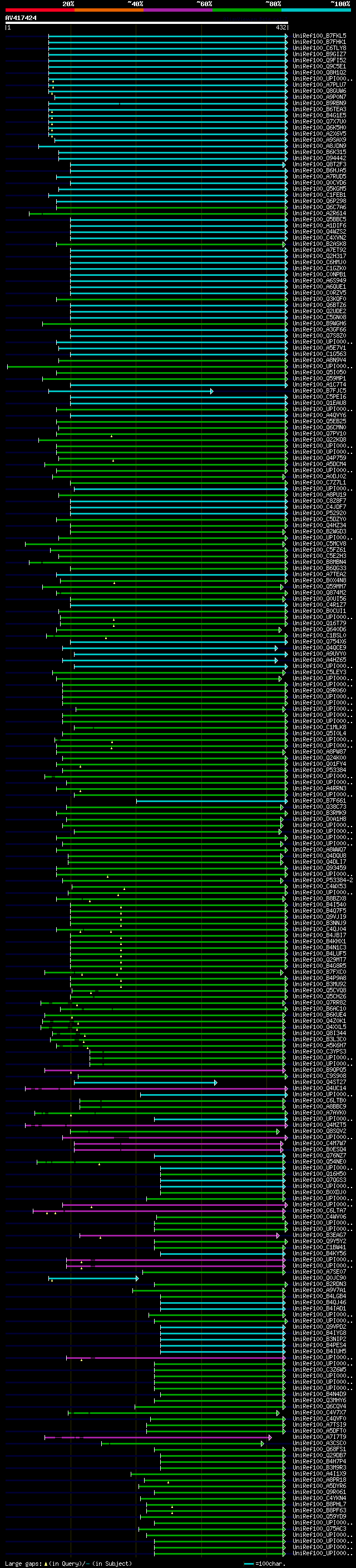Select the UniRef100_C1FEB1 label
Screen dimensions: 356x1568
[319, 195]
